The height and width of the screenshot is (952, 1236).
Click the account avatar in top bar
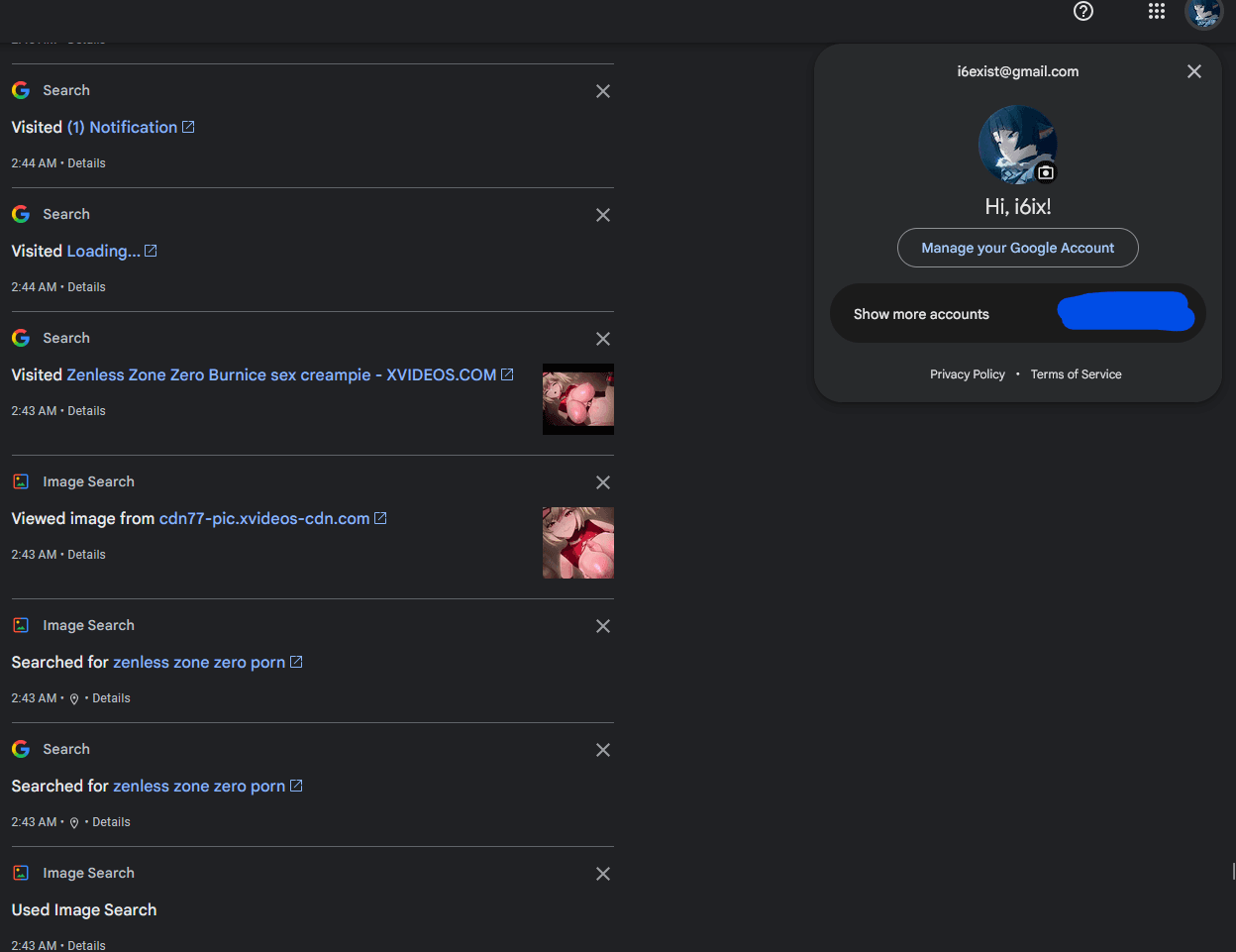pos(1203,14)
